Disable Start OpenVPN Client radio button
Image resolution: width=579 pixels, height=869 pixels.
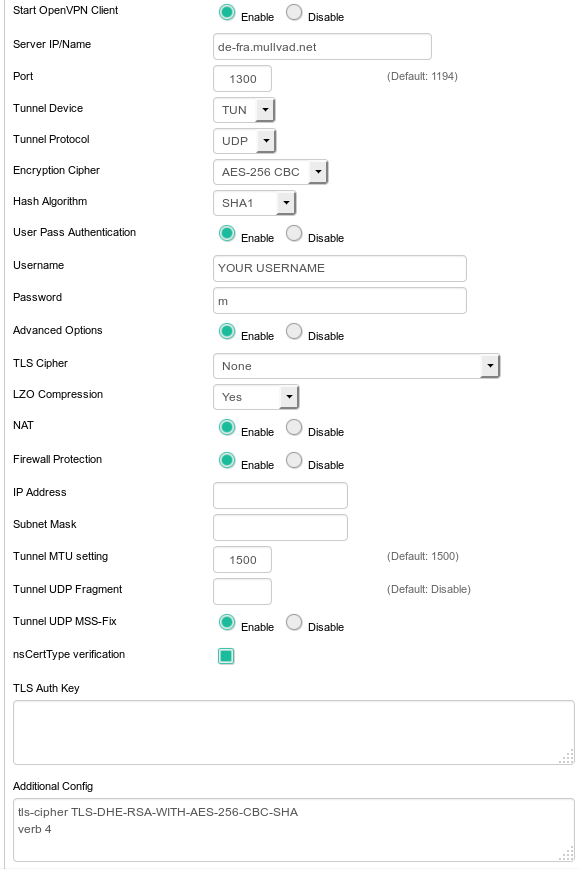pos(294,12)
